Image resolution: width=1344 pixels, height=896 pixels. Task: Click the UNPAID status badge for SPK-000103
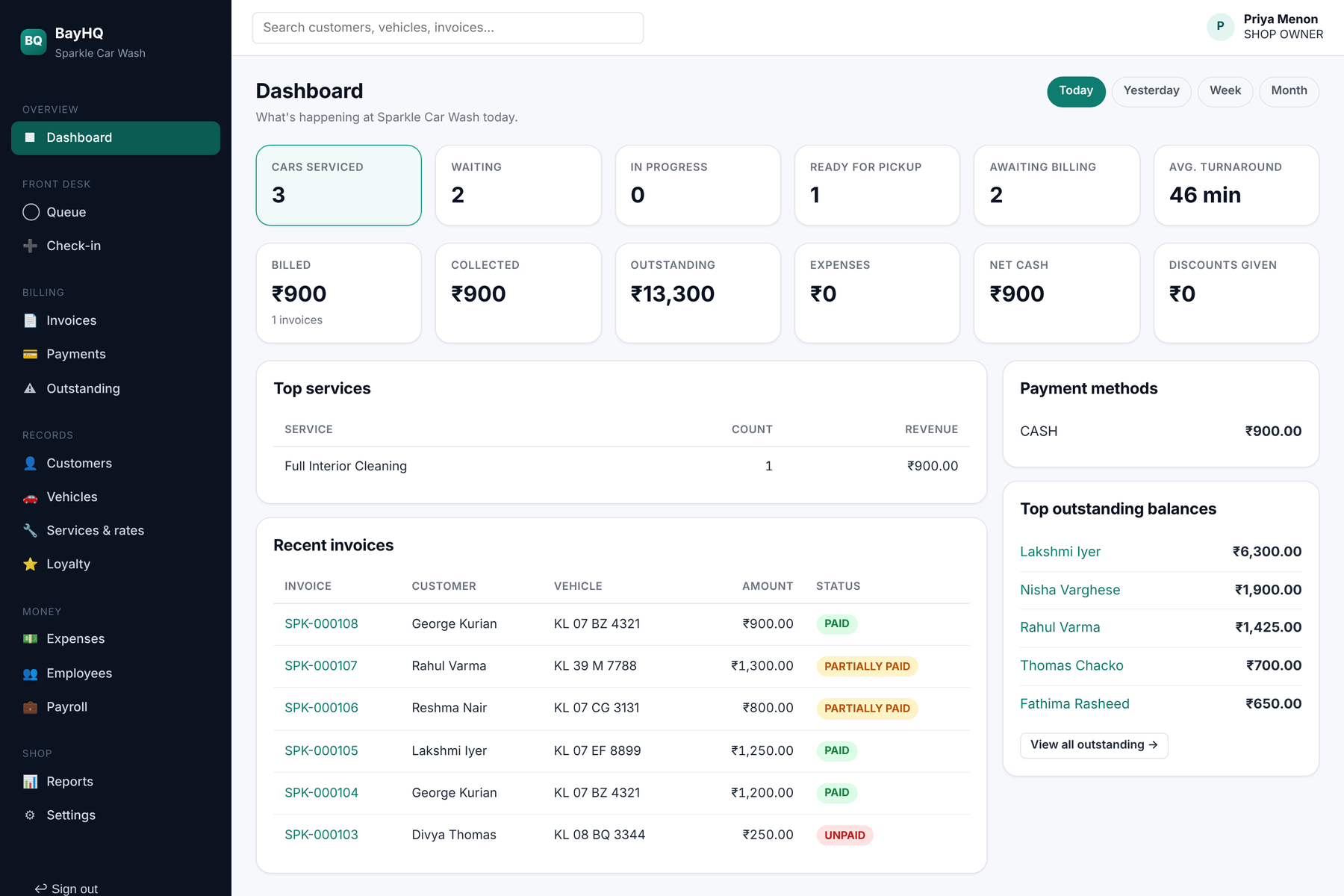(844, 836)
